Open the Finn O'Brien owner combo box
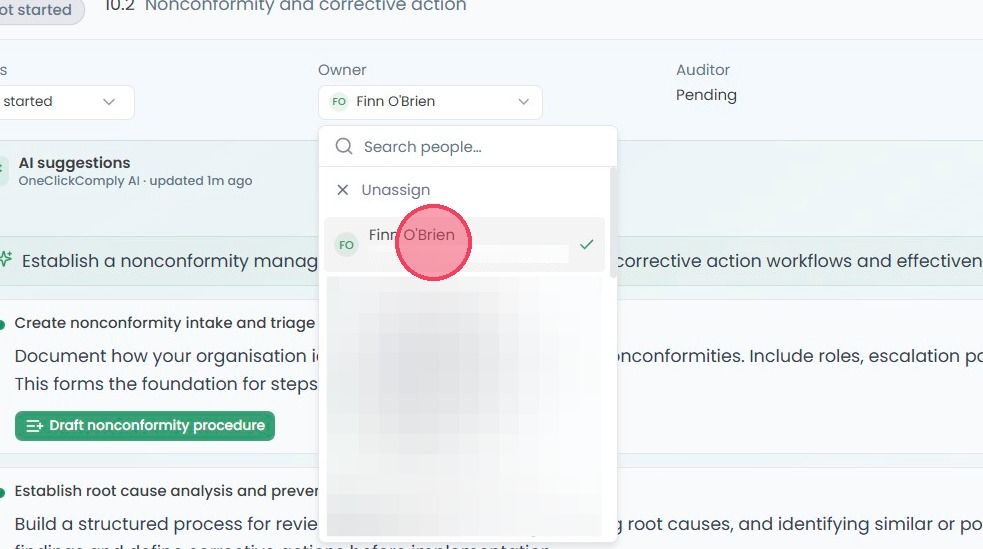This screenshot has height=549, width=983. [x=430, y=102]
